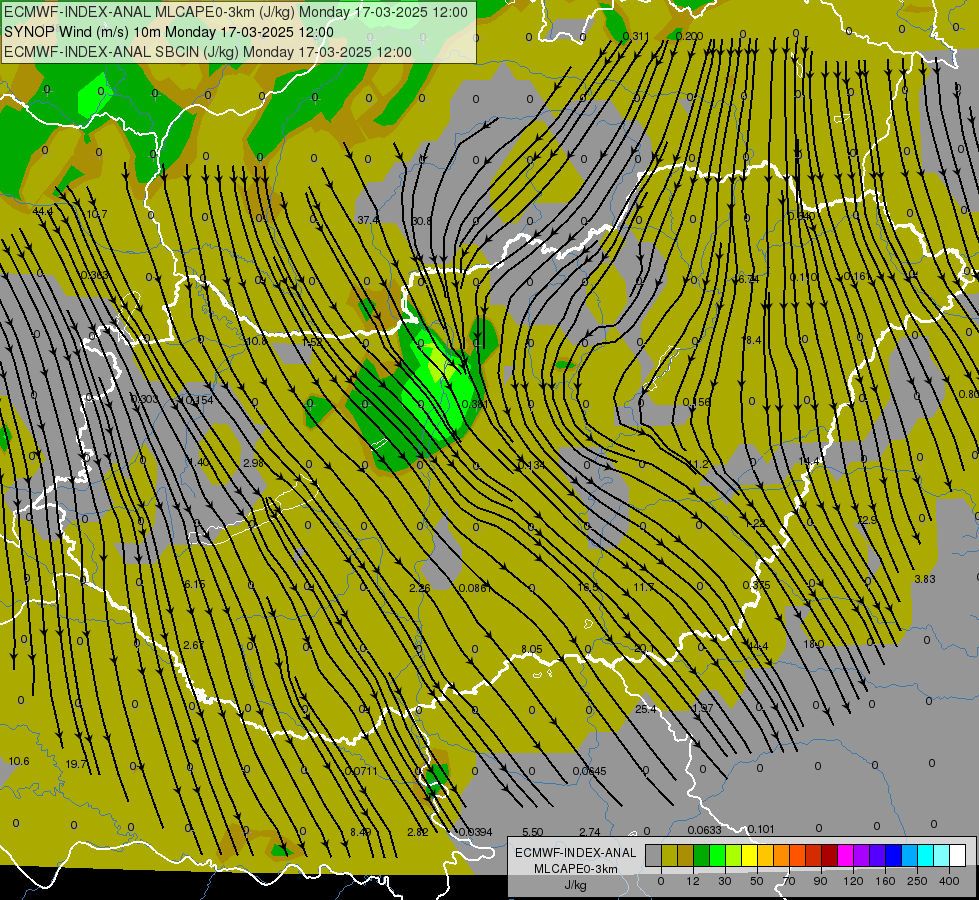Click the '0.0711' value on the map
The height and width of the screenshot is (900, 979).
tap(361, 771)
